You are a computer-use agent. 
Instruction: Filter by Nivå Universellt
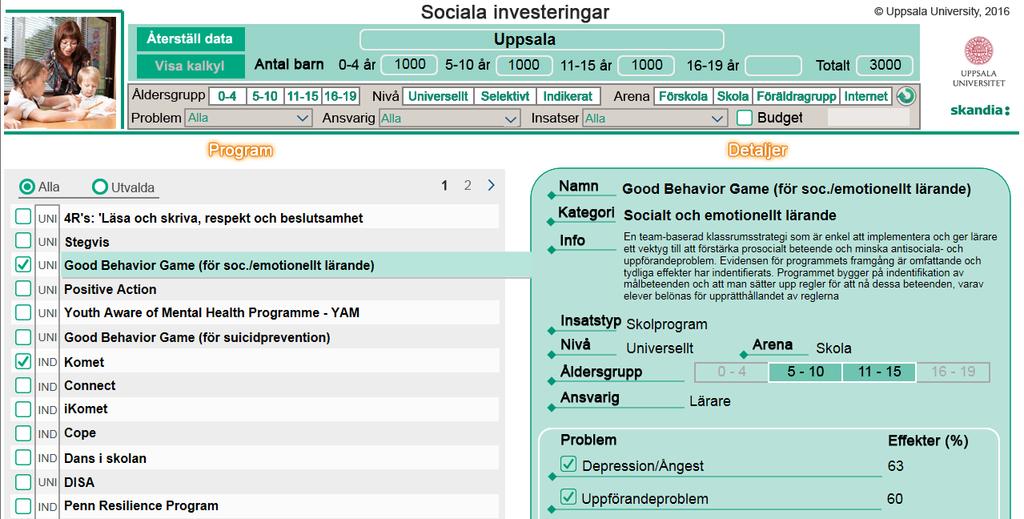pyautogui.click(x=438, y=96)
